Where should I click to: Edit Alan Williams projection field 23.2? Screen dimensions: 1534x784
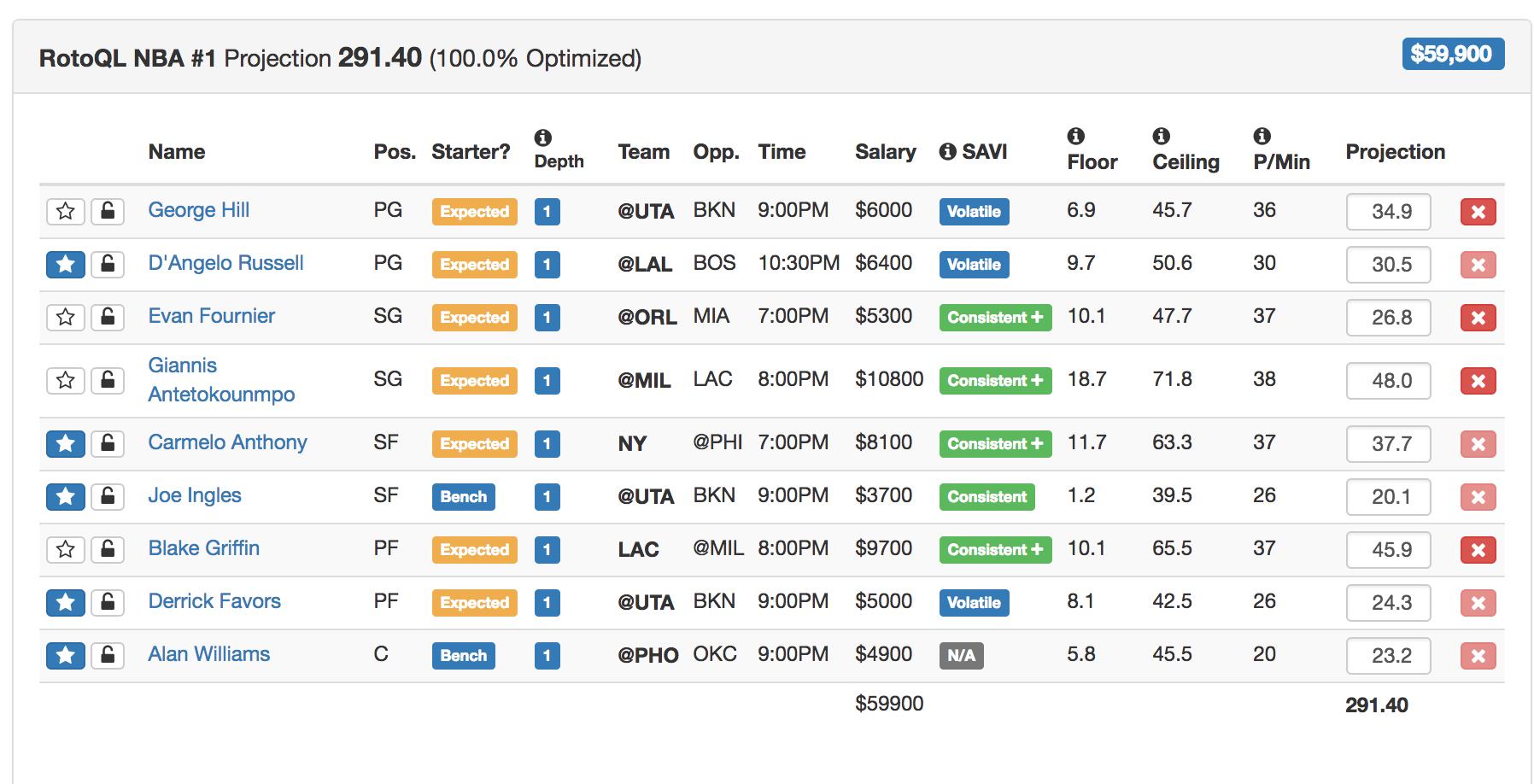(x=1389, y=656)
